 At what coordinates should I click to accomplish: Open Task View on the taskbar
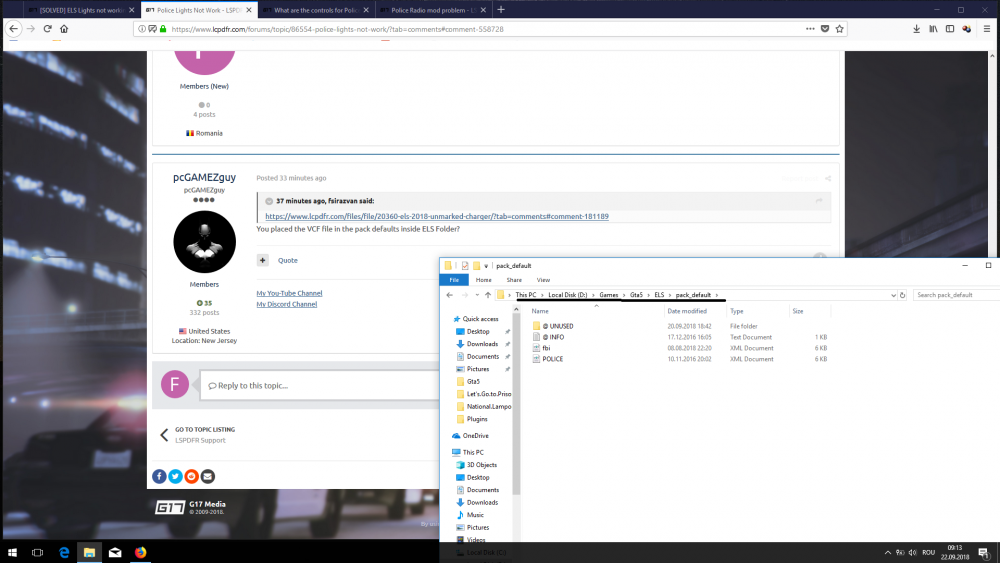point(38,552)
